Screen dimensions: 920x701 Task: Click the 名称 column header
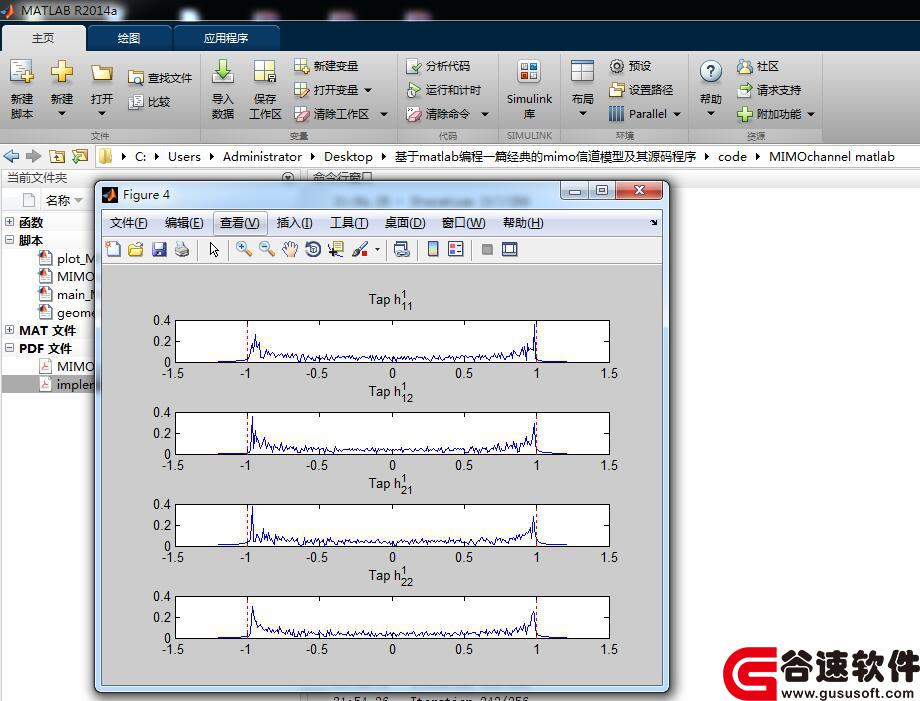point(58,201)
